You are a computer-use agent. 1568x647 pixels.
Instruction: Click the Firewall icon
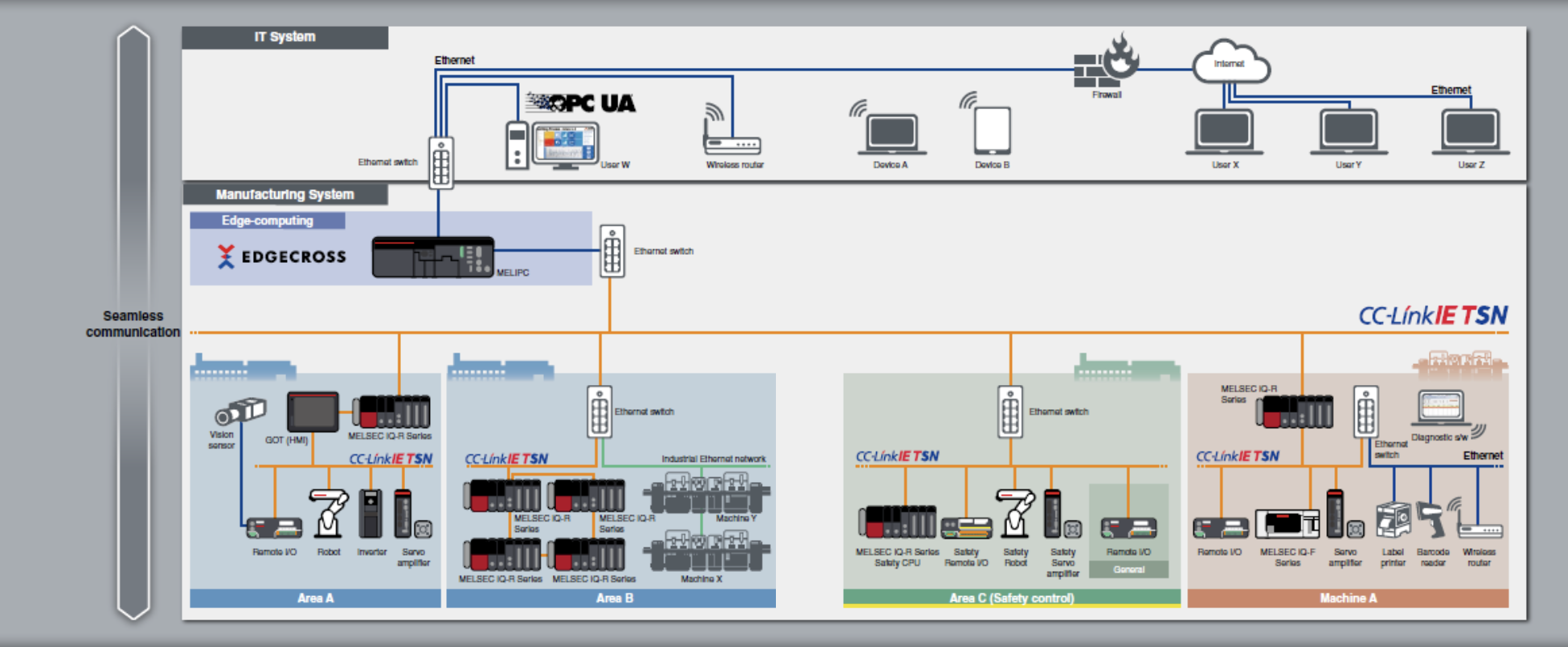click(1105, 63)
